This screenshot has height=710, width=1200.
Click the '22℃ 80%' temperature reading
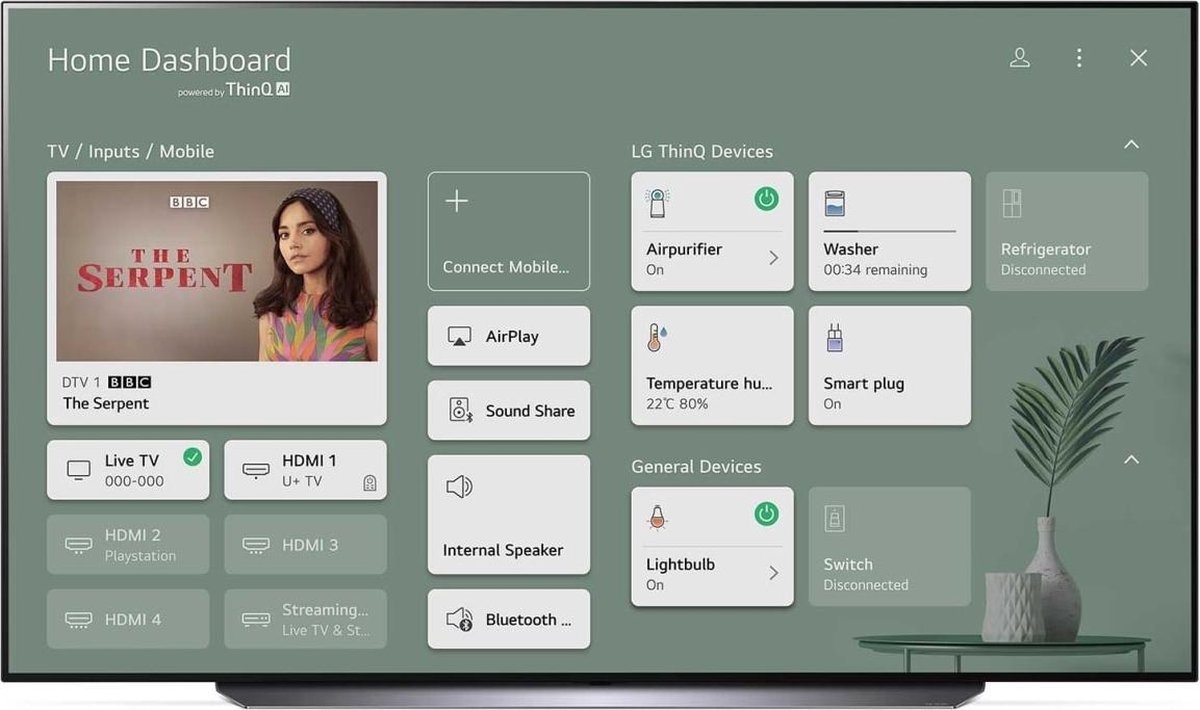pyautogui.click(x=677, y=404)
